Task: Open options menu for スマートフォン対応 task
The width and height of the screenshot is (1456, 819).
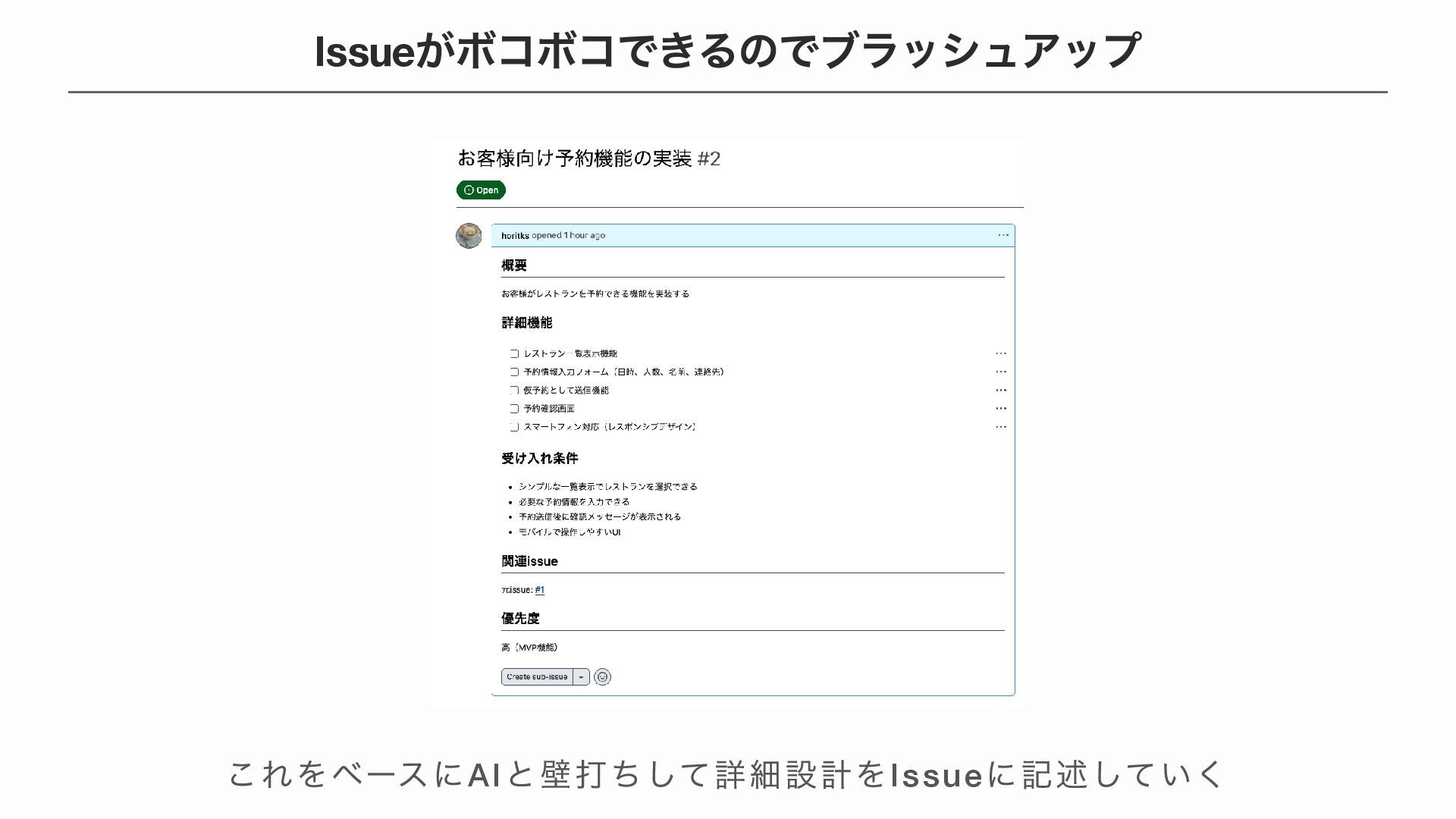Action: tap(1000, 427)
